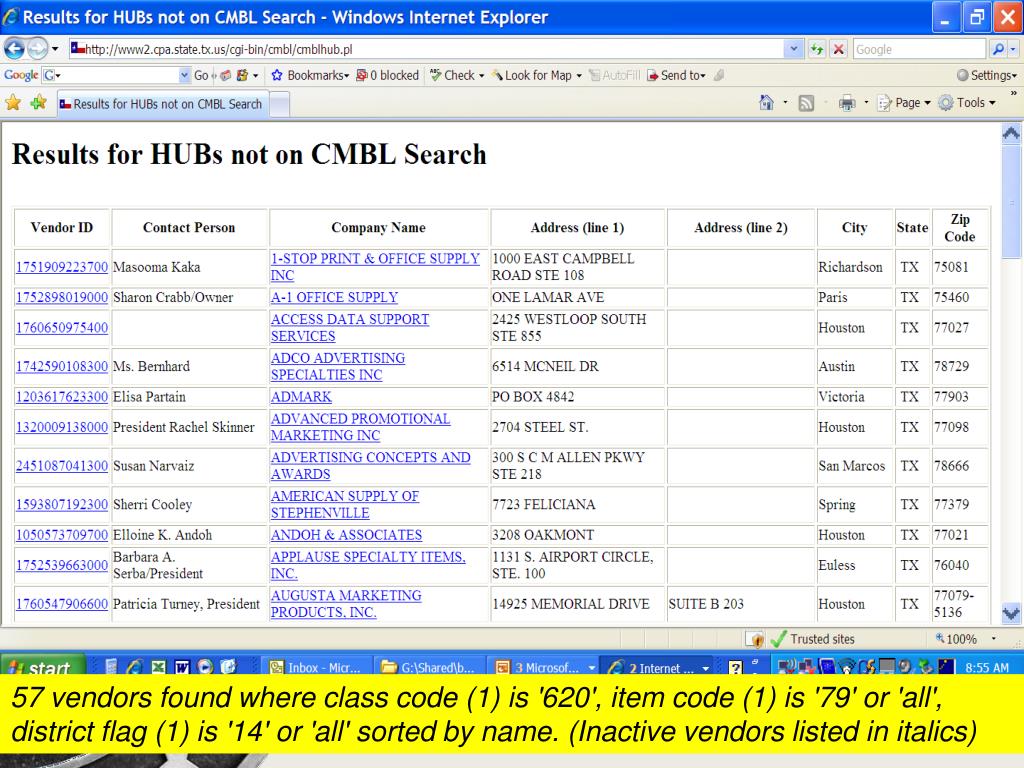
Task: Expand Google Toolbar search history dropdown
Action: pyautogui.click(x=184, y=75)
